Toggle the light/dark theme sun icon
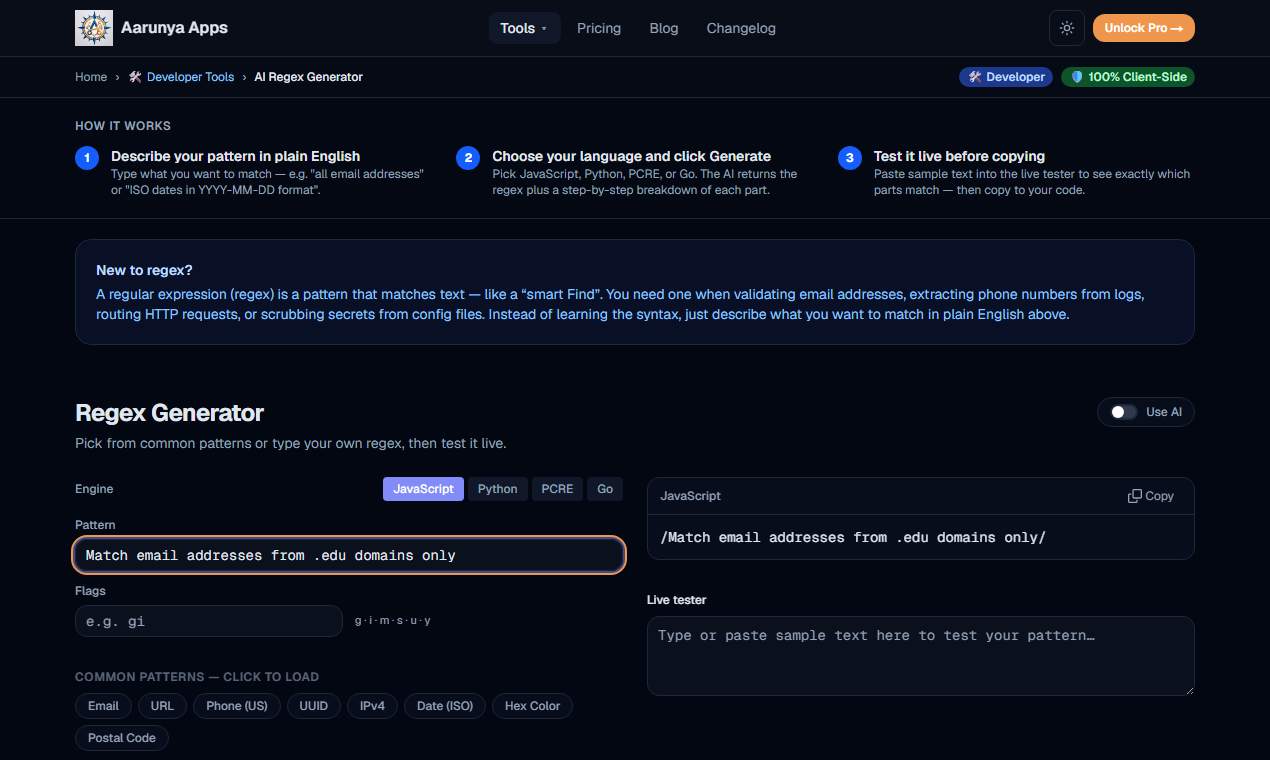Viewport: 1270px width, 760px height. tap(1067, 28)
